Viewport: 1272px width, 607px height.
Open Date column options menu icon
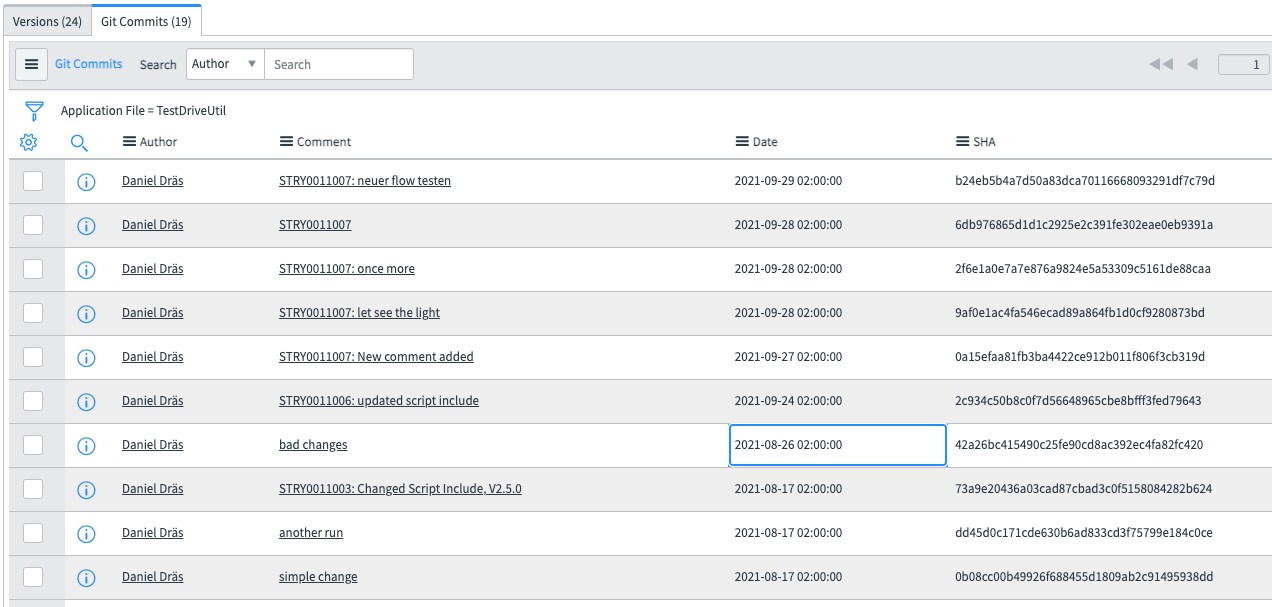click(742, 142)
